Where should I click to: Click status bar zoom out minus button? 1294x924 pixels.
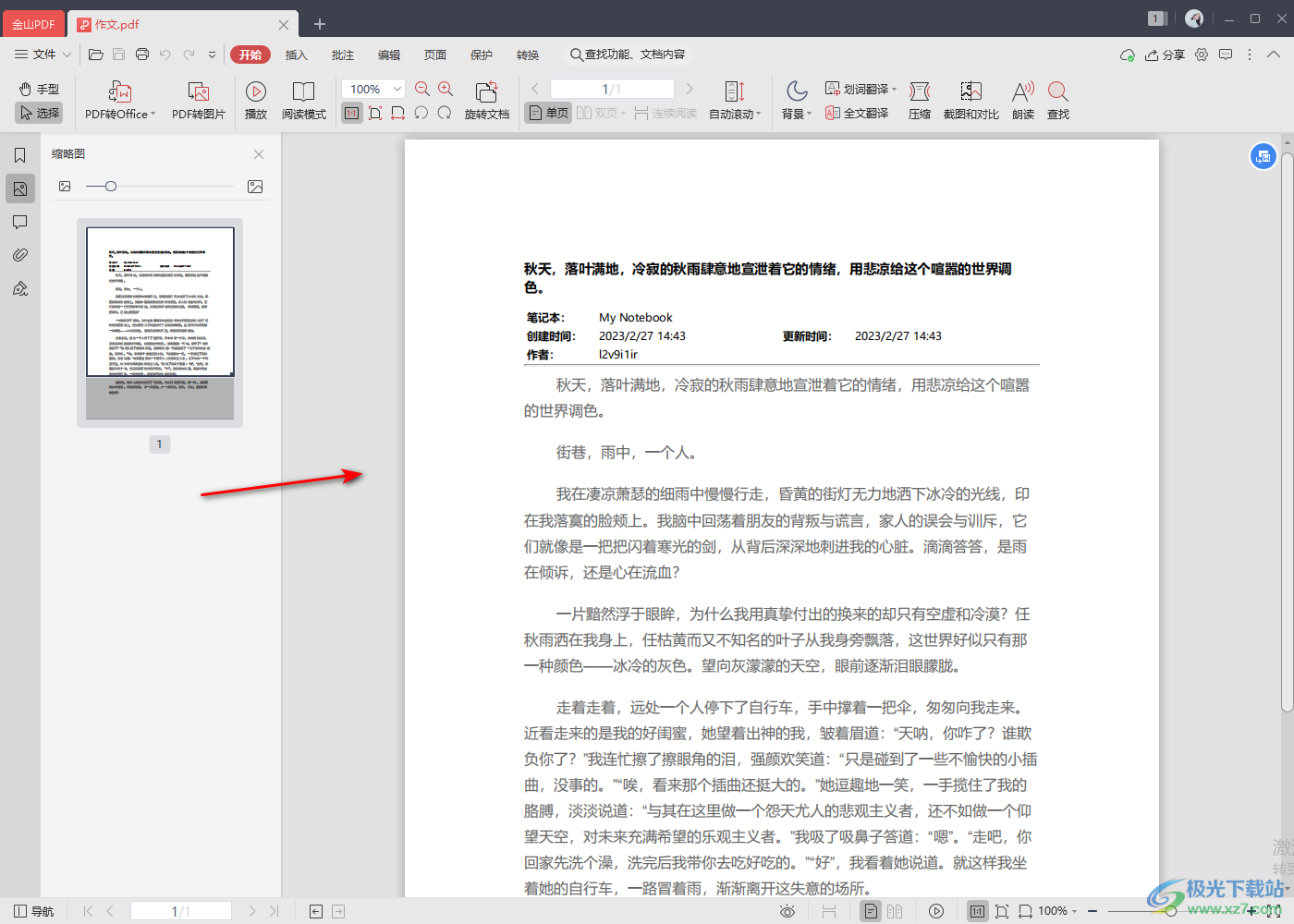[1093, 911]
